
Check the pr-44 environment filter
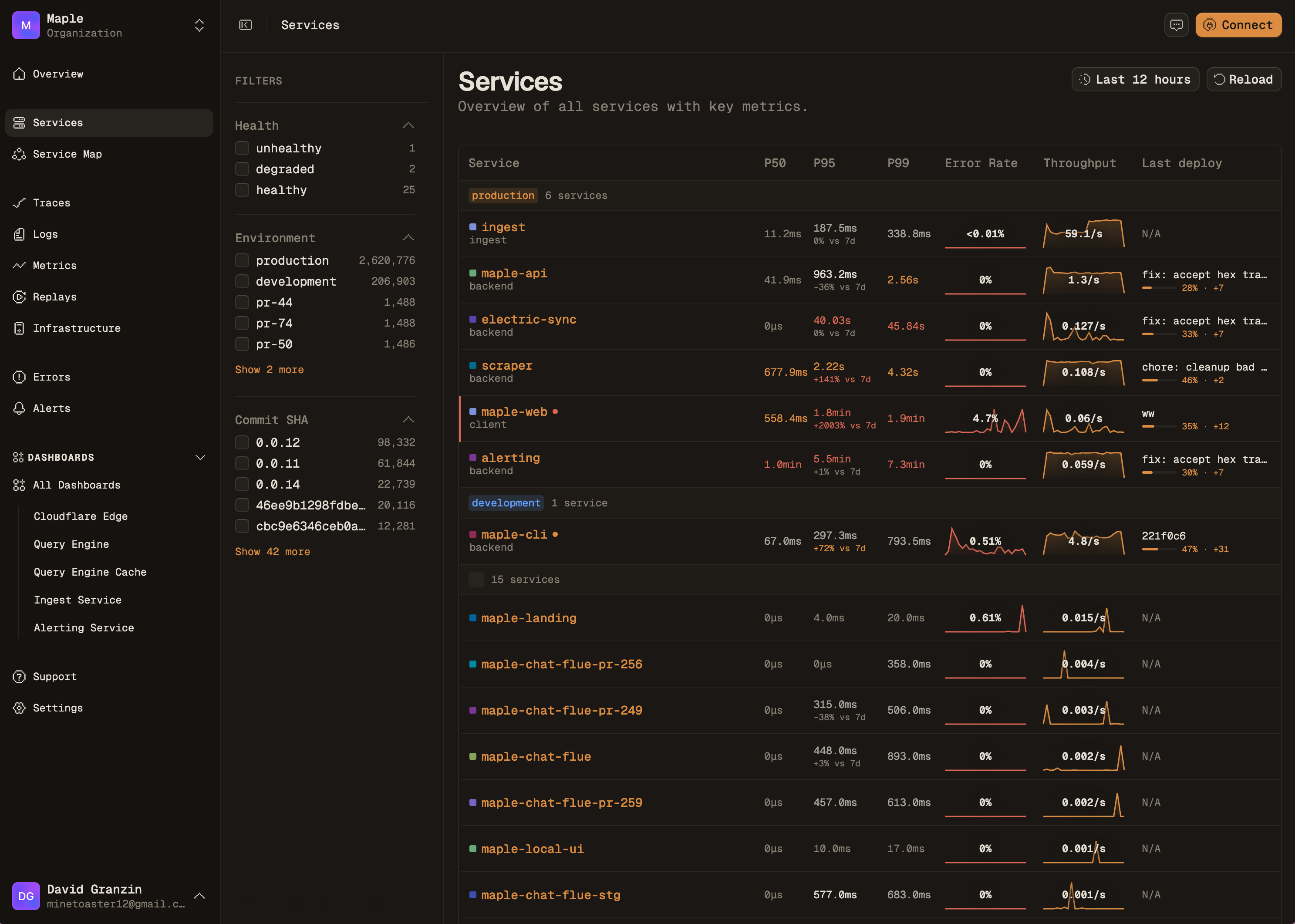click(x=243, y=303)
